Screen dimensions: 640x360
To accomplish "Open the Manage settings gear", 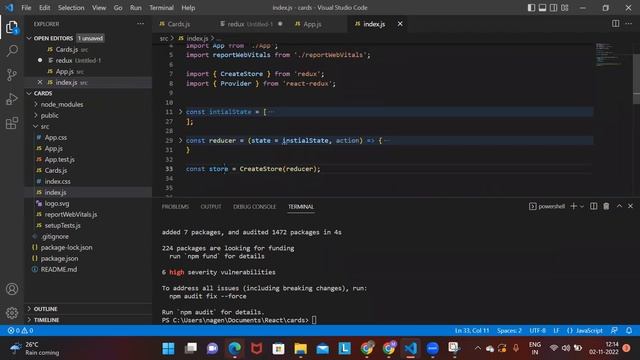I will coord(12,313).
